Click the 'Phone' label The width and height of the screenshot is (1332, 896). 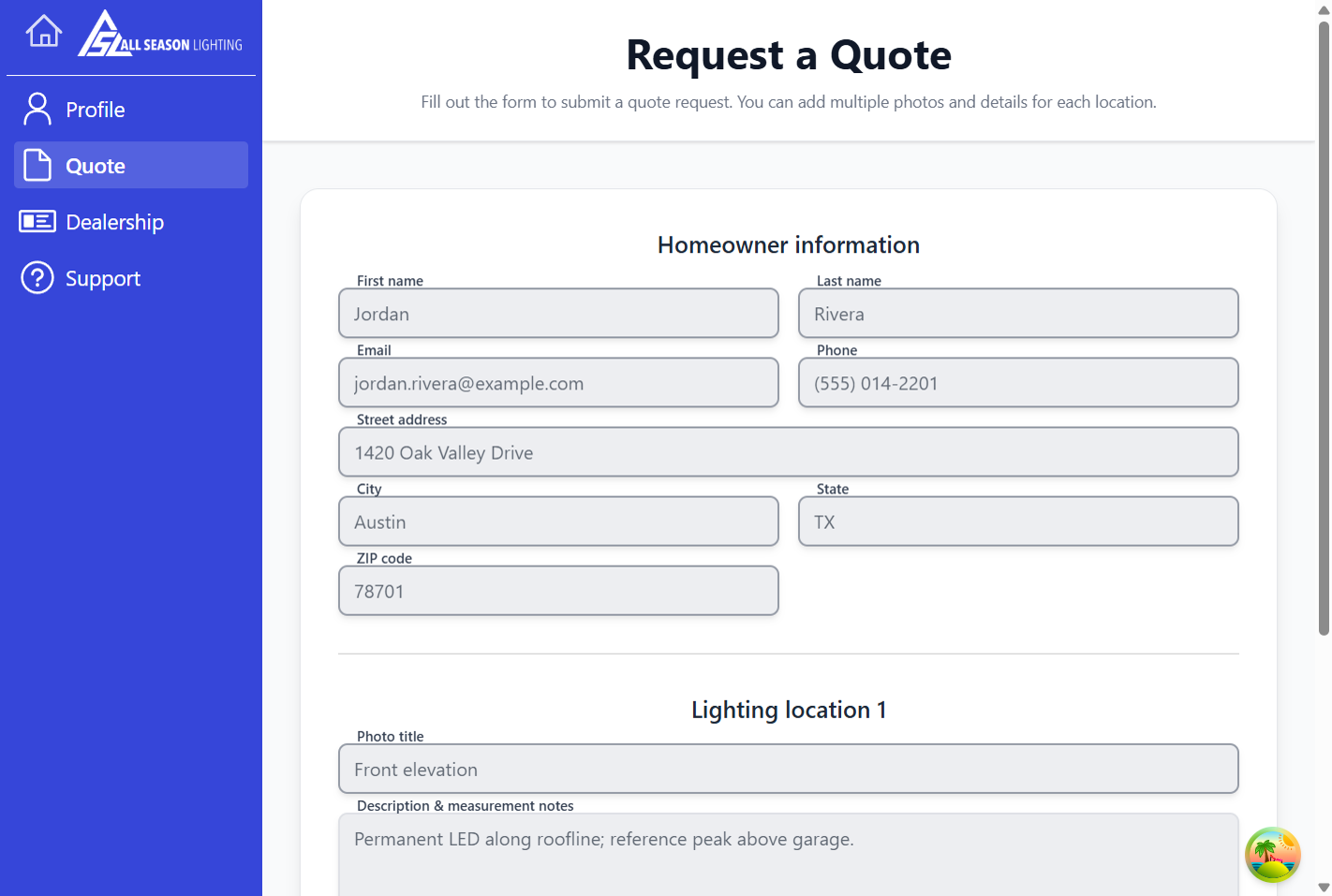tap(836, 350)
